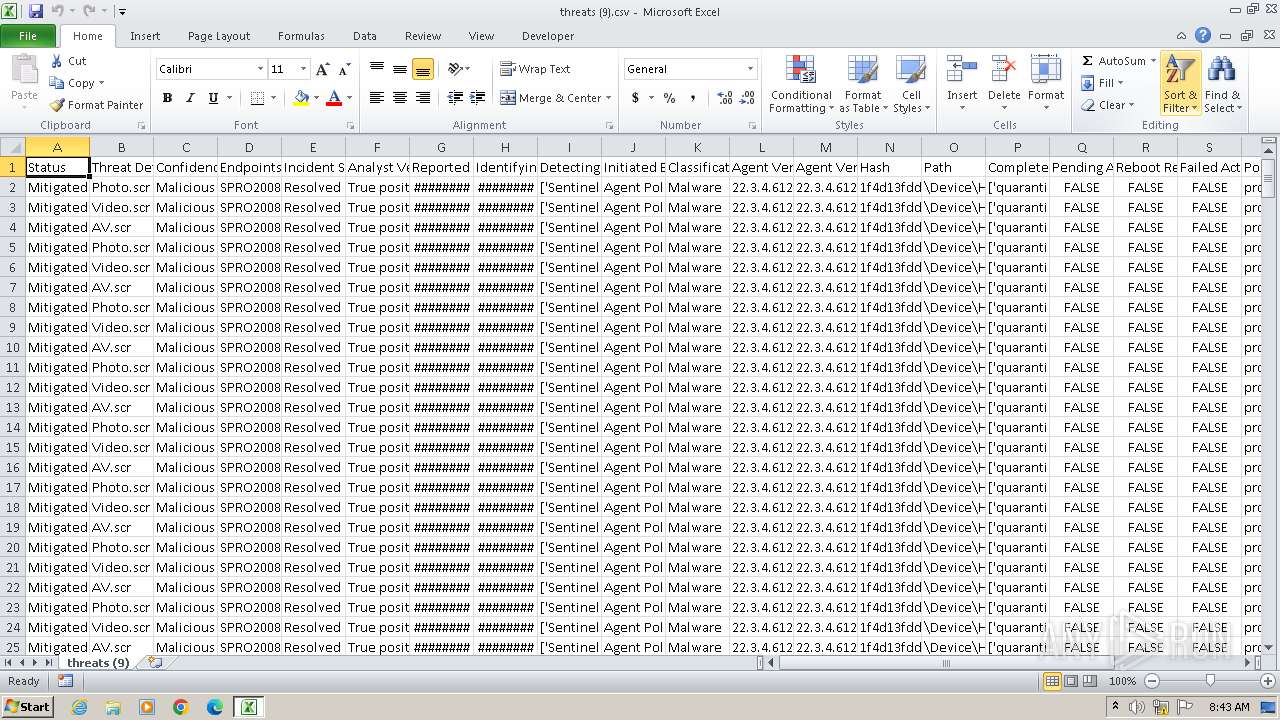The height and width of the screenshot is (720, 1280).
Task: Select Middle Align icon
Action: click(x=400, y=69)
